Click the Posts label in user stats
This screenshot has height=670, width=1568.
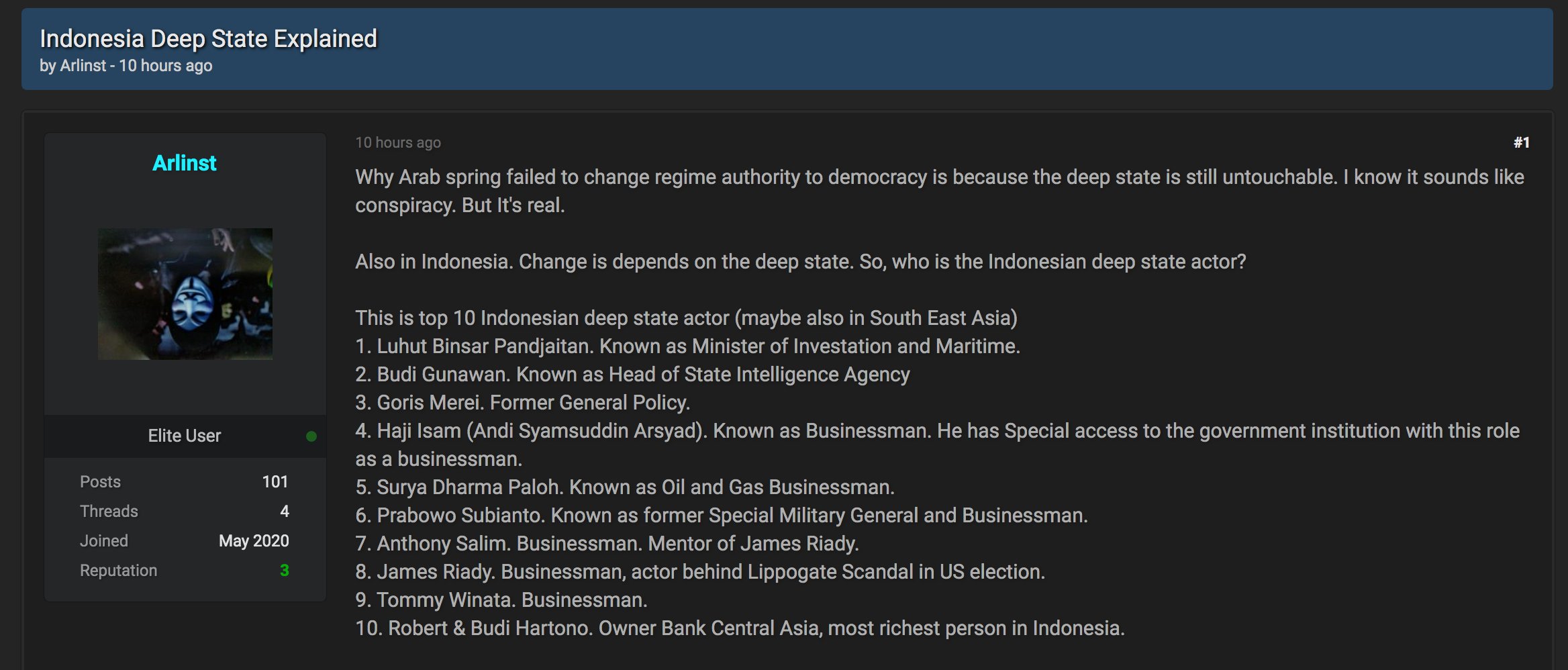tap(100, 482)
